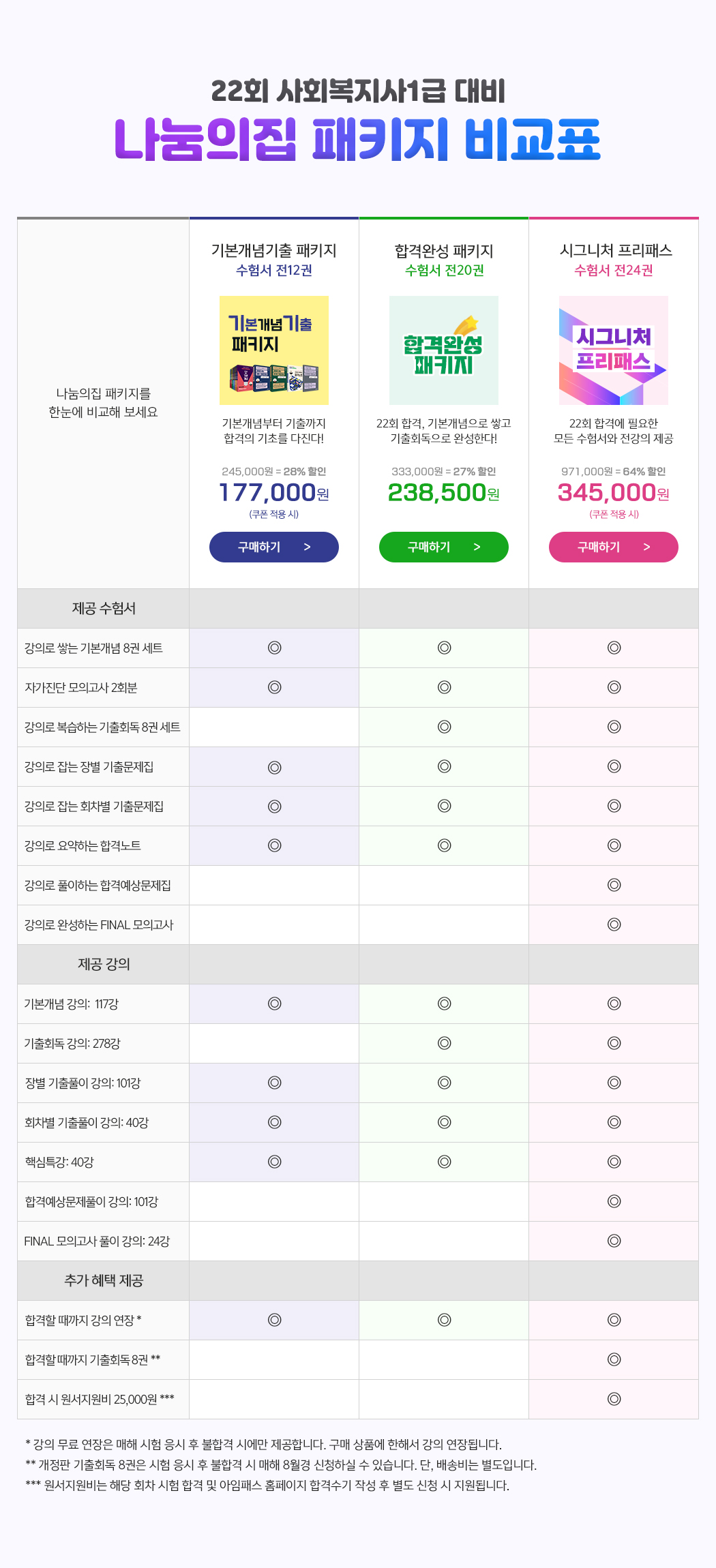Select the 시그니처 프리패스 column title
Screen dimensions: 716x1568
coord(616,250)
